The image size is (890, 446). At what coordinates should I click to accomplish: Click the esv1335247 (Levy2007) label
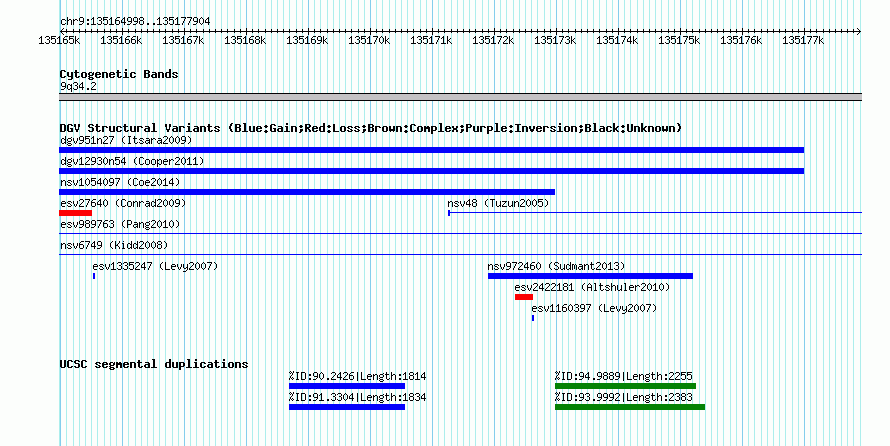click(156, 266)
